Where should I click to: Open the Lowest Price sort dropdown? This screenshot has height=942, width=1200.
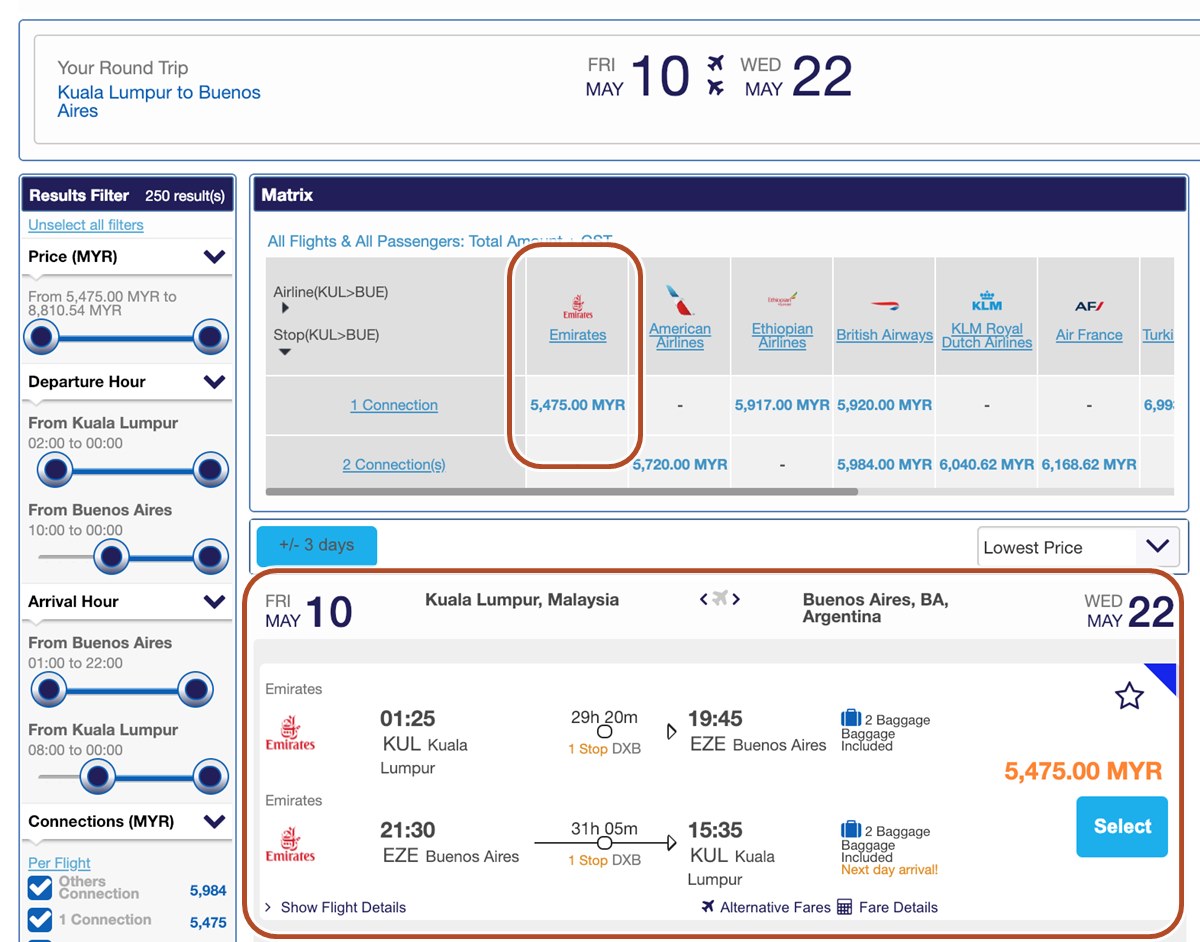(1078, 547)
